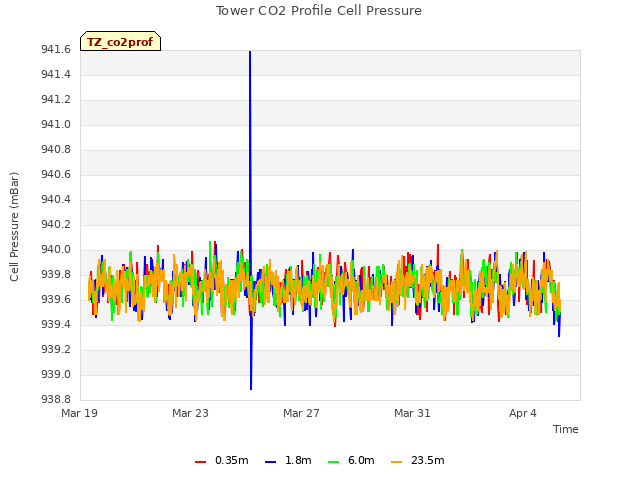
Task: Click the Mar 27 x-axis tick label
Action: pyautogui.click(x=301, y=413)
